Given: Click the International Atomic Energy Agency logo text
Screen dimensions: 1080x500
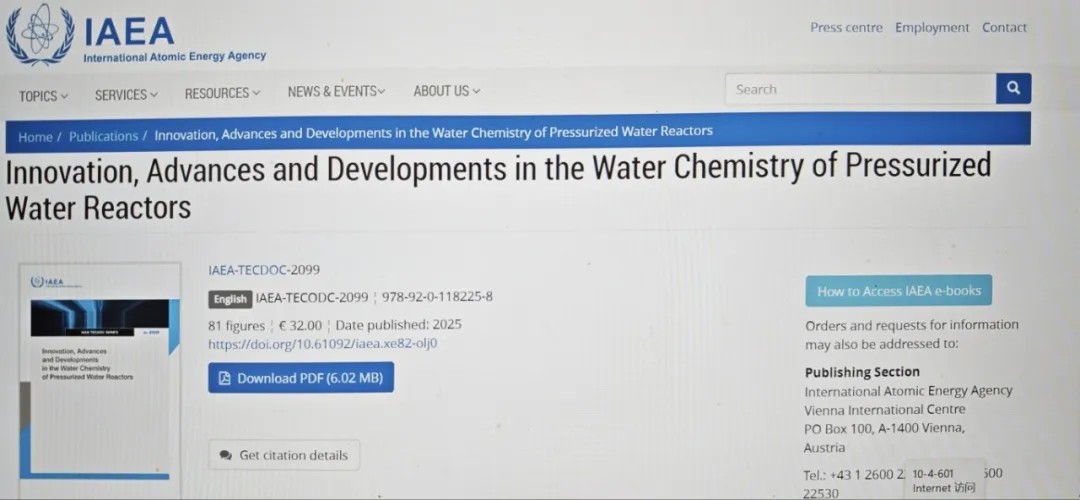Looking at the screenshot, I should (174, 56).
